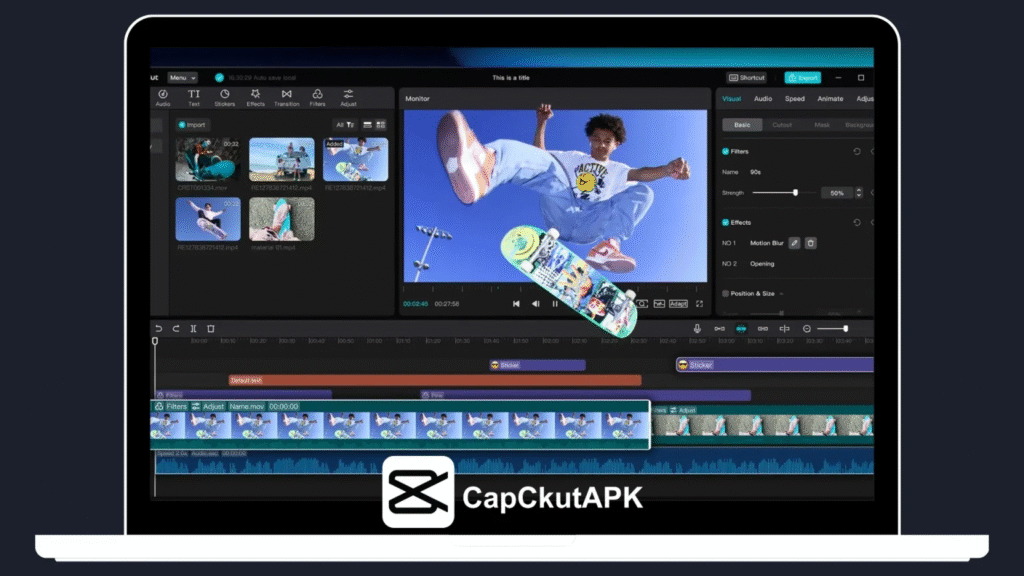The height and width of the screenshot is (576, 1024).
Task: Switch to the Speed tab
Action: (794, 99)
